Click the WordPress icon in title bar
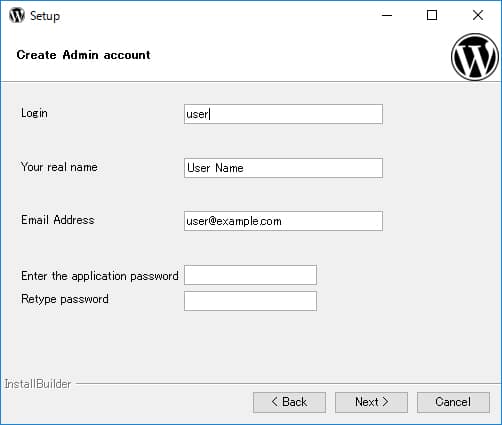This screenshot has width=502, height=425. (x=17, y=15)
